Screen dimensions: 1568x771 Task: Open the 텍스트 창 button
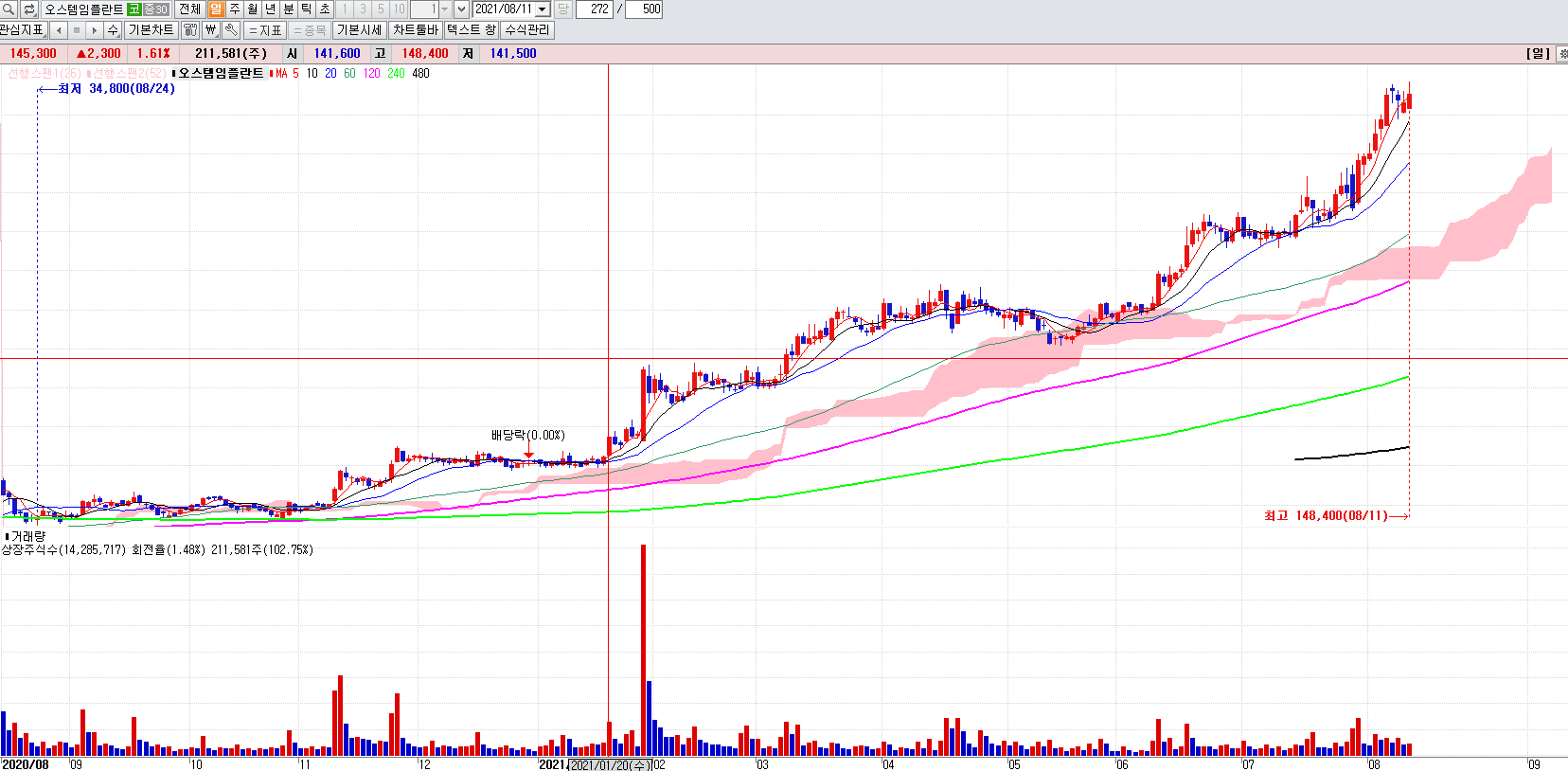pos(472,30)
